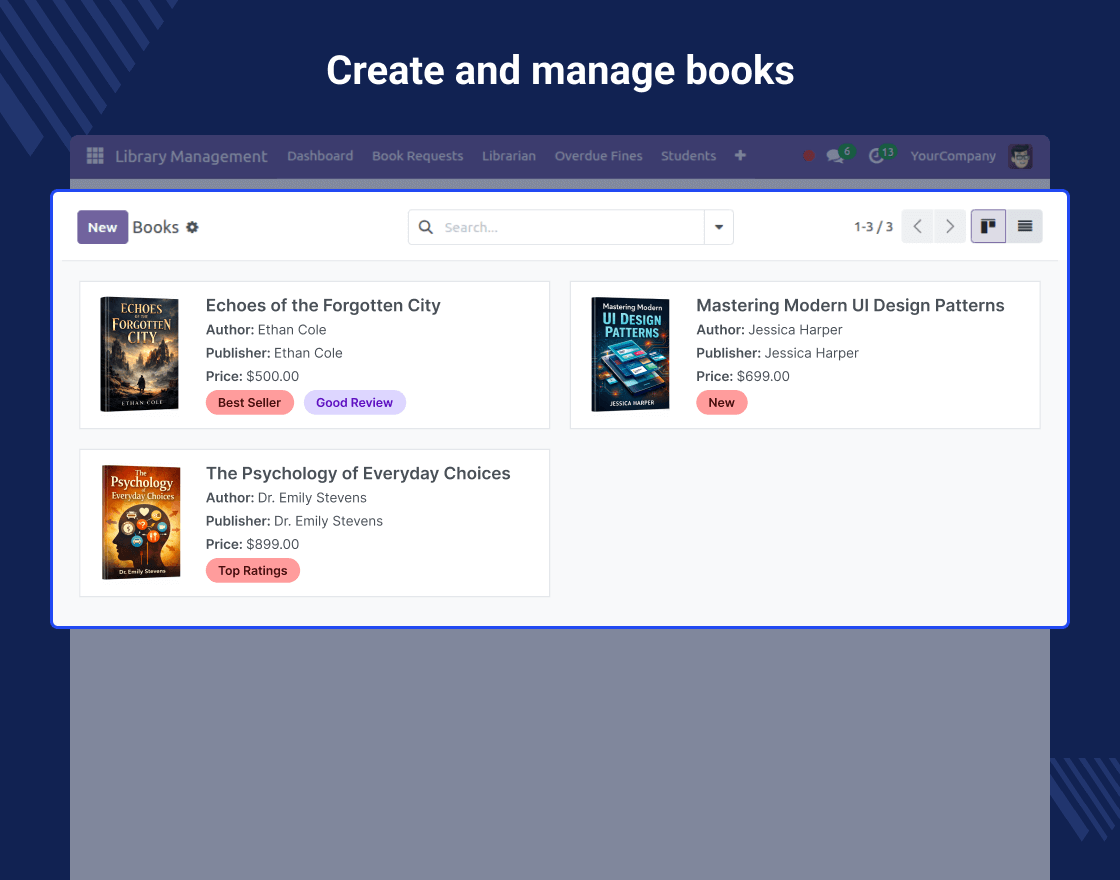The height and width of the screenshot is (880, 1120).
Task: Go to previous page of books
Action: 918,226
